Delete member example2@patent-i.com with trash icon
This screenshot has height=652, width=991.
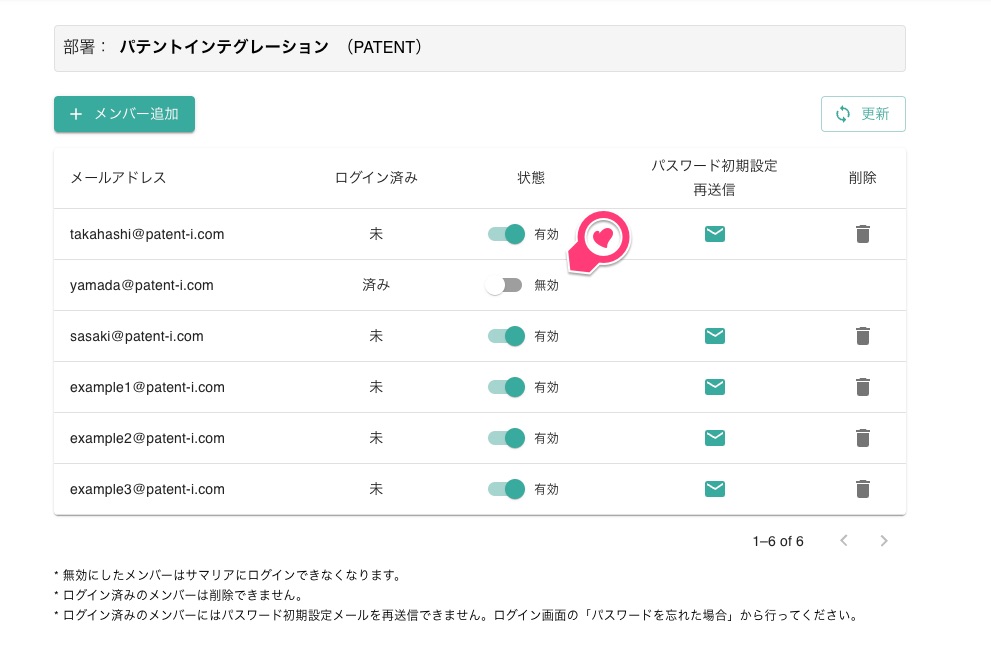863,438
